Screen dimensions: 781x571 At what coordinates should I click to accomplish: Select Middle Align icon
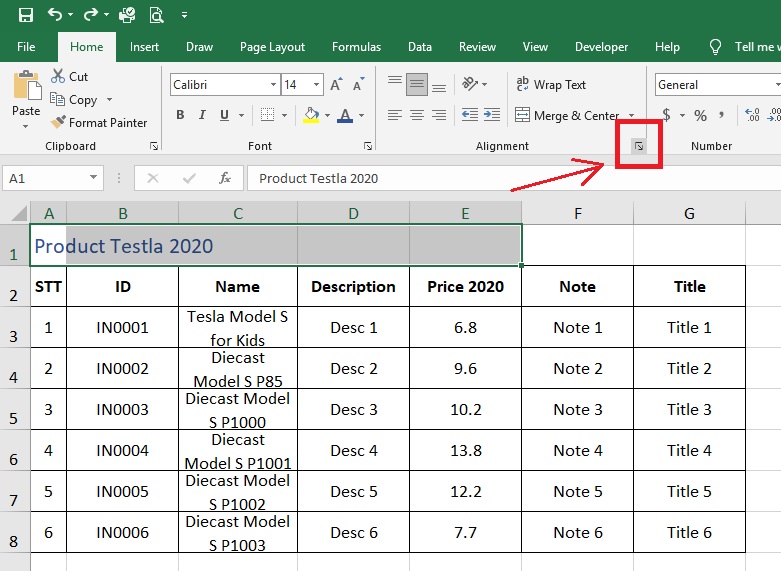pyautogui.click(x=417, y=84)
